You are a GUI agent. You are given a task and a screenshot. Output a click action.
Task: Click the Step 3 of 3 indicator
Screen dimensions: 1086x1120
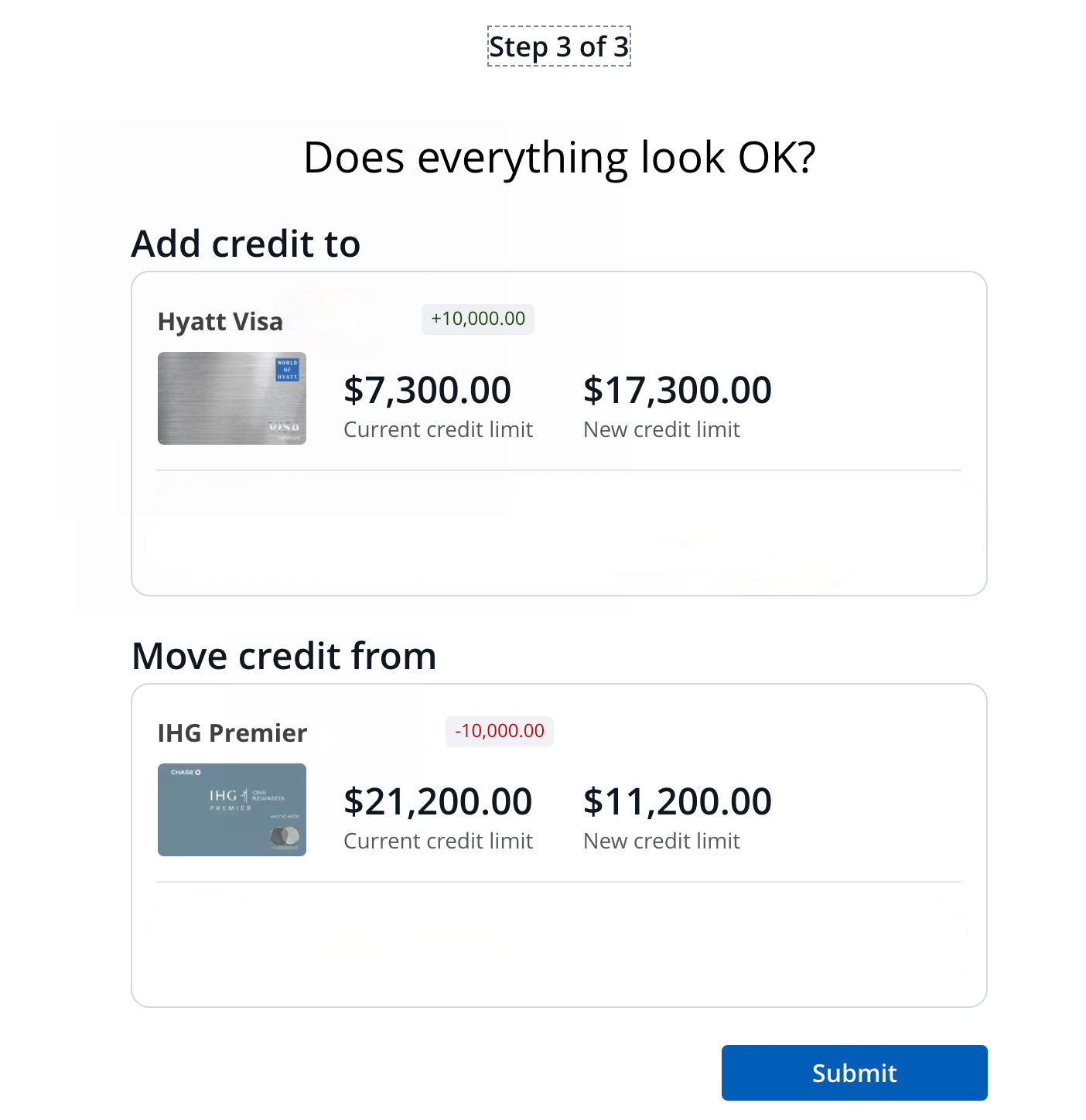pos(558,46)
